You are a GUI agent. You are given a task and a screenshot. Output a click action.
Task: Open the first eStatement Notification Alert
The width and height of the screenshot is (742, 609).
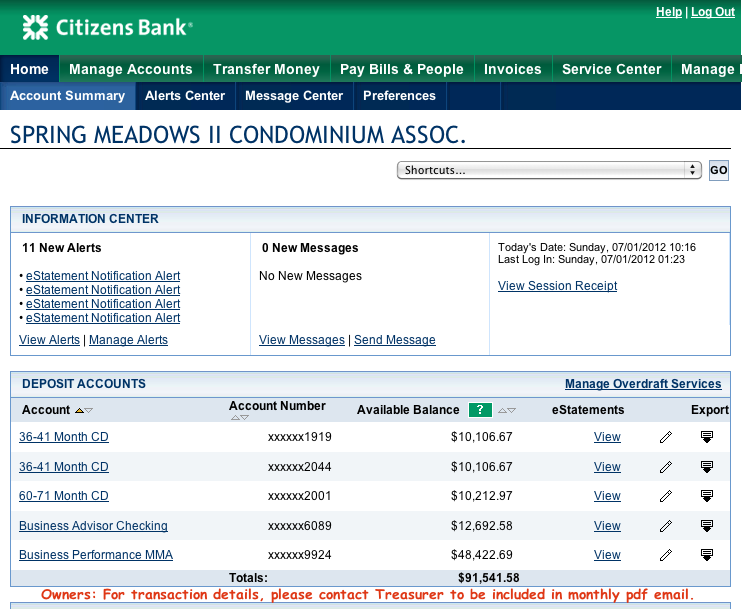pyautogui.click(x=103, y=276)
